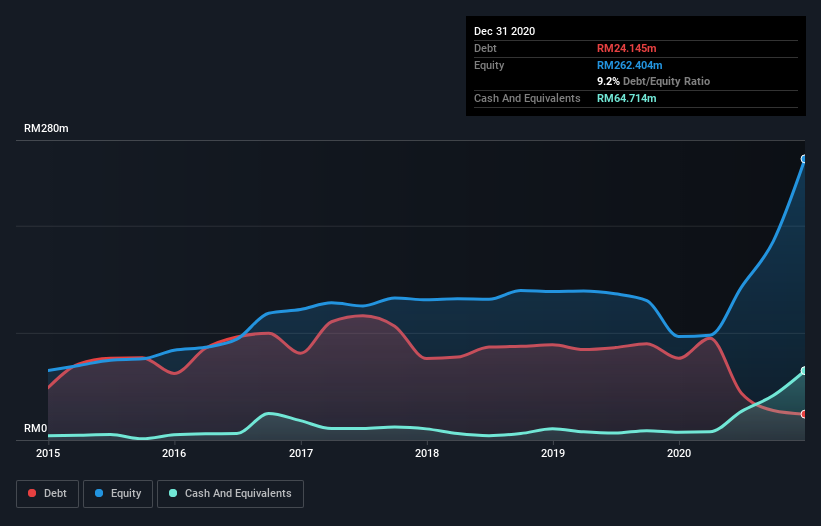Click the RM0 y-axis label
This screenshot has width=821, height=526.
tap(36, 428)
